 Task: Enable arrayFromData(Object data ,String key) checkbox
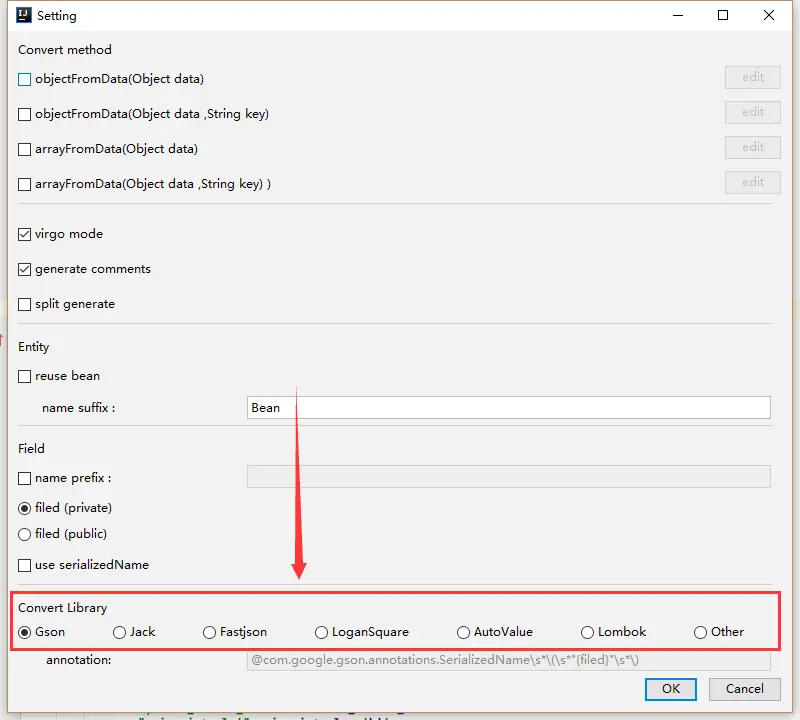24,184
